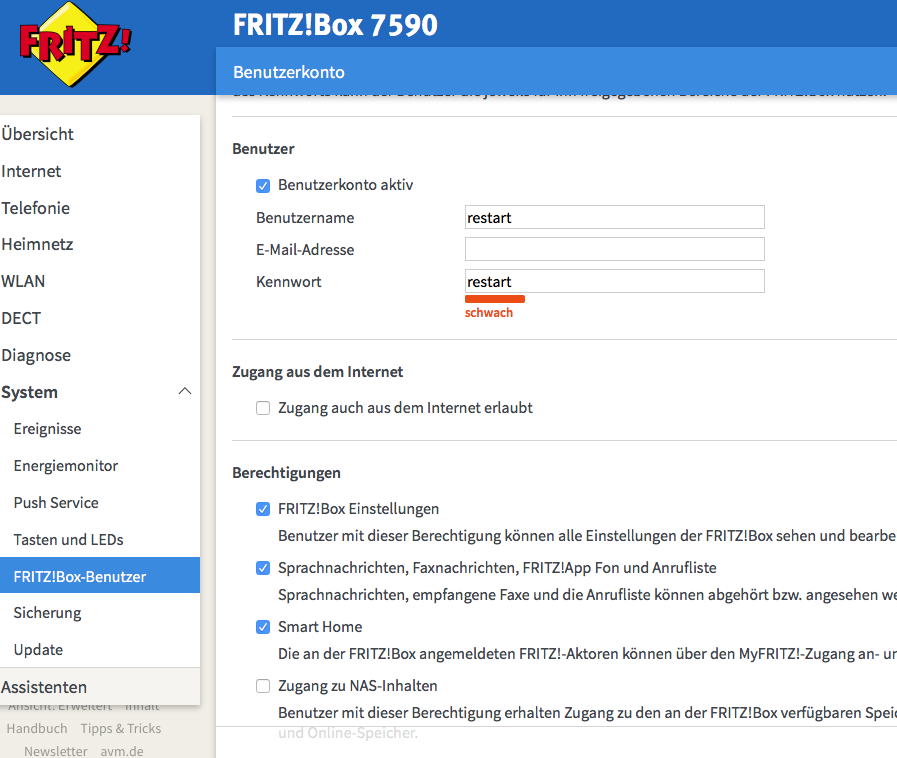Collapse the System menu chevron
The height and width of the screenshot is (758, 897).
pyautogui.click(x=185, y=391)
